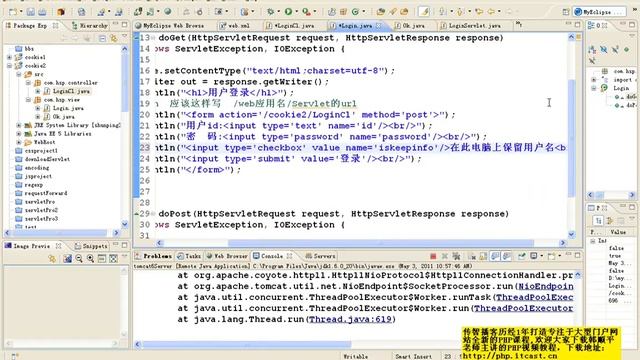Open the MyEclipse Web Browser tab
640x360 pixels.
pyautogui.click(x=169, y=25)
